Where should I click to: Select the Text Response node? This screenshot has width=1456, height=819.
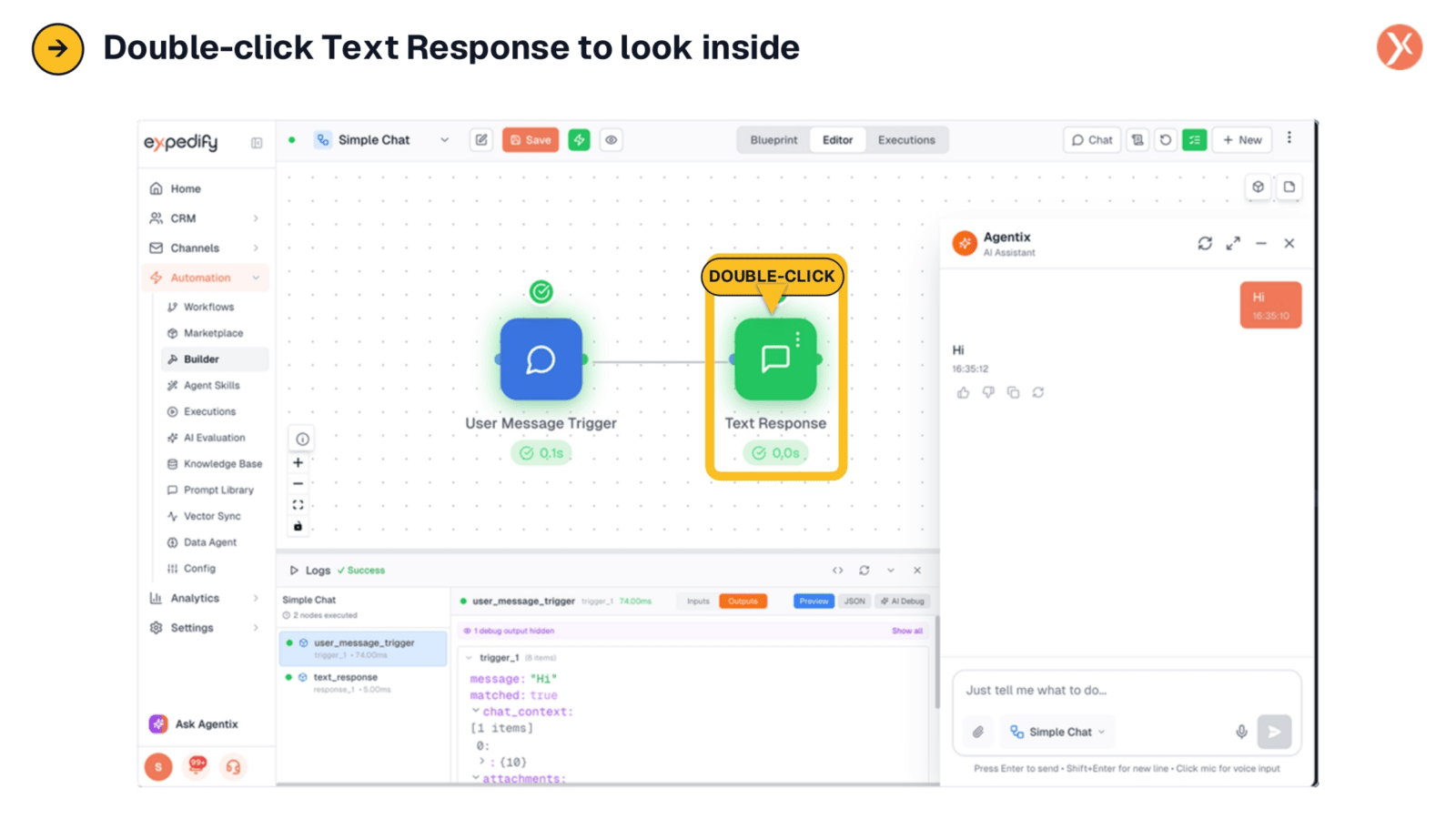point(775,359)
